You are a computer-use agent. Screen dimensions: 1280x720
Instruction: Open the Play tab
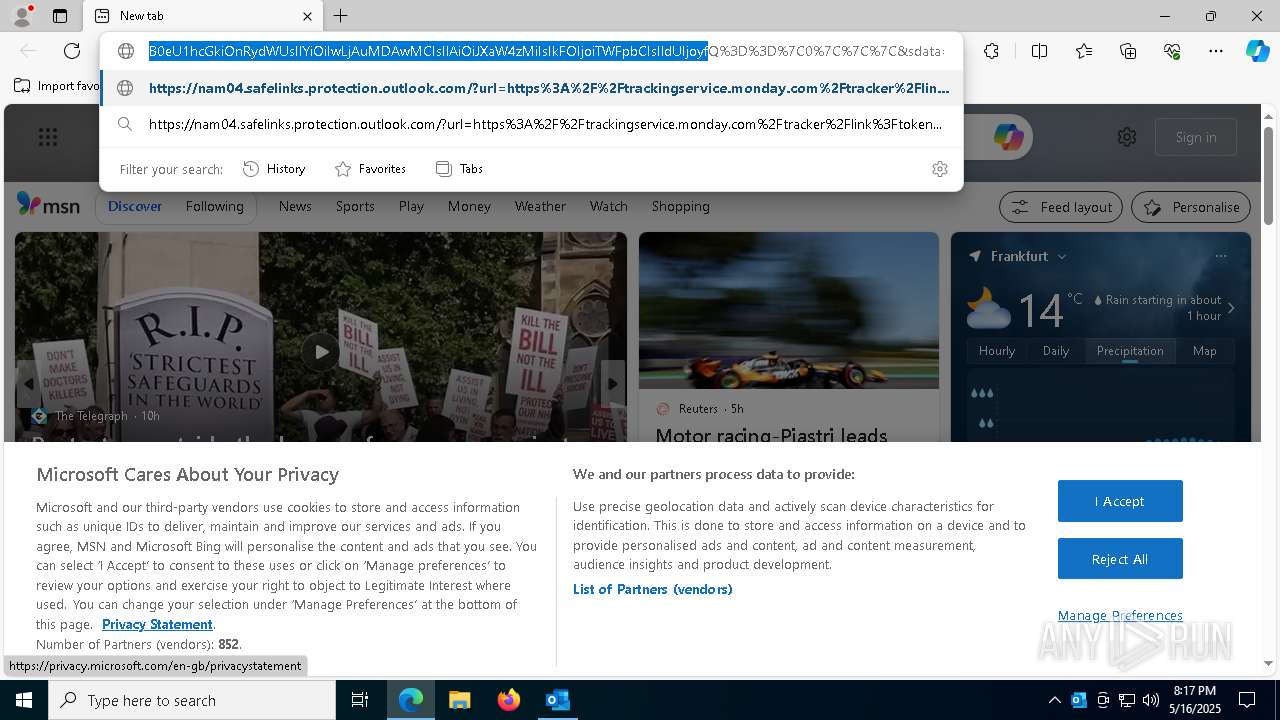click(x=411, y=206)
